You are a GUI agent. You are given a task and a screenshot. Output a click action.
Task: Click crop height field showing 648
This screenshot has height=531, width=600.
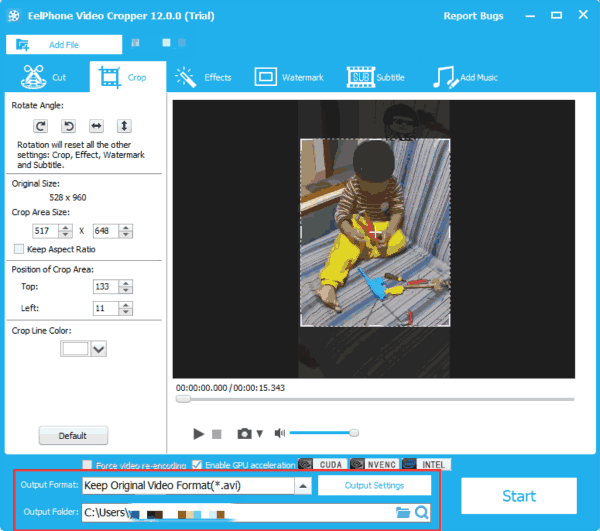click(x=106, y=231)
